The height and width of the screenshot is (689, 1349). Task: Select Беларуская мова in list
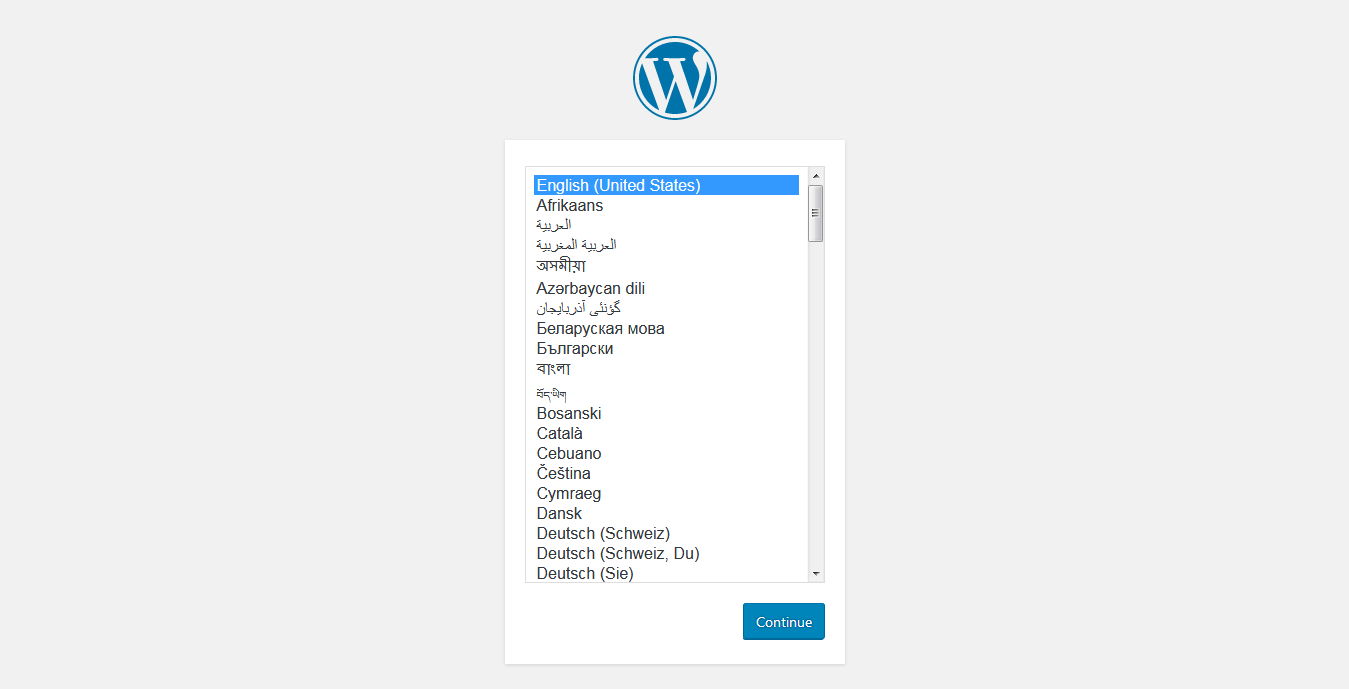[x=600, y=328]
